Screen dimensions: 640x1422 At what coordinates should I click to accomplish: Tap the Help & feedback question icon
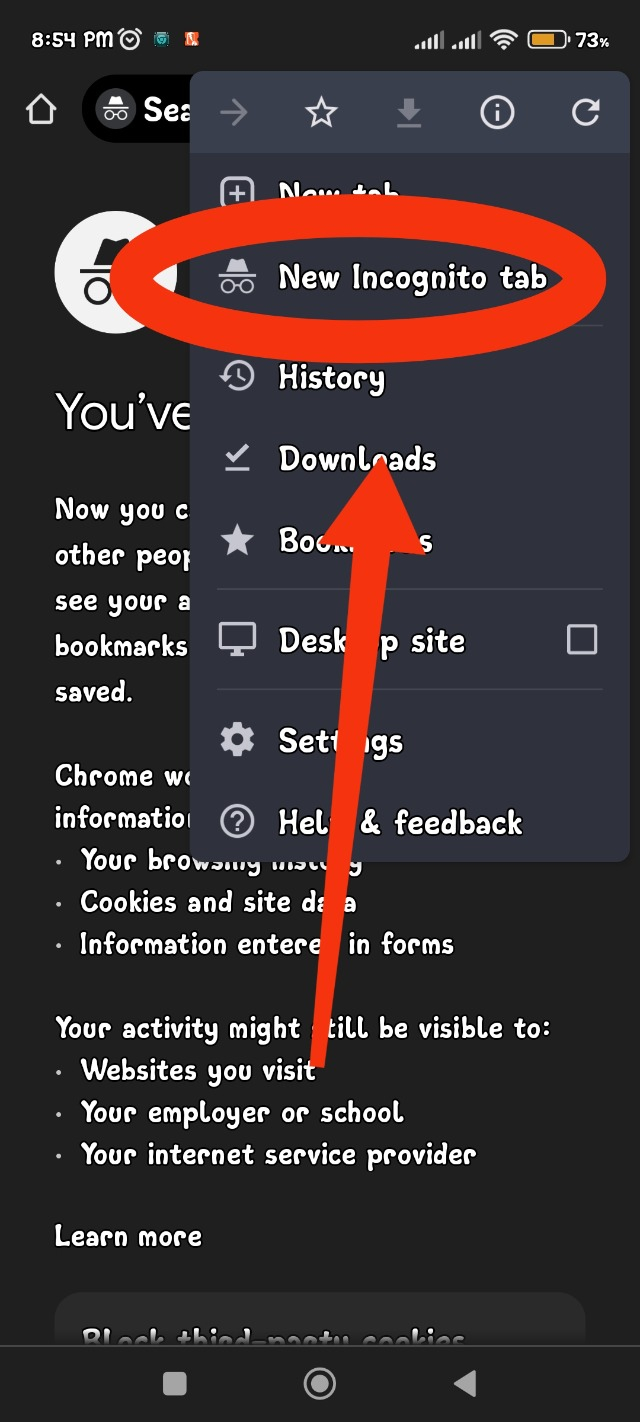pos(237,822)
